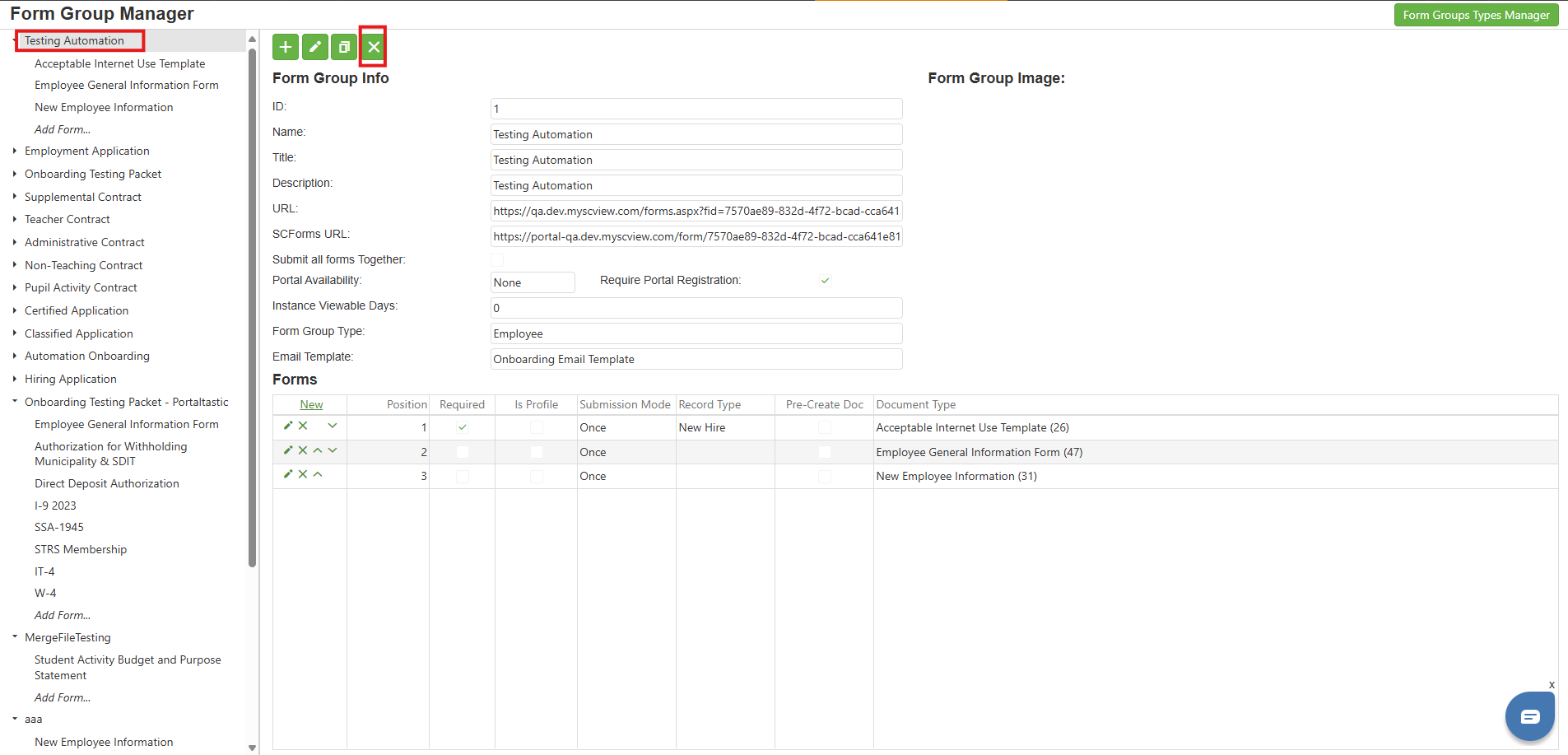Open the Portal Availability dropdown
The height and width of the screenshot is (755, 1568).
click(x=533, y=282)
